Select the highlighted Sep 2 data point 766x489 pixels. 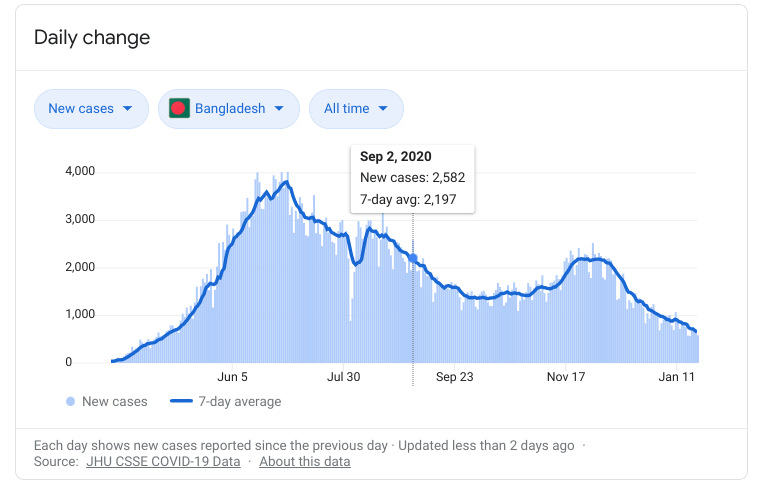pyautogui.click(x=413, y=258)
